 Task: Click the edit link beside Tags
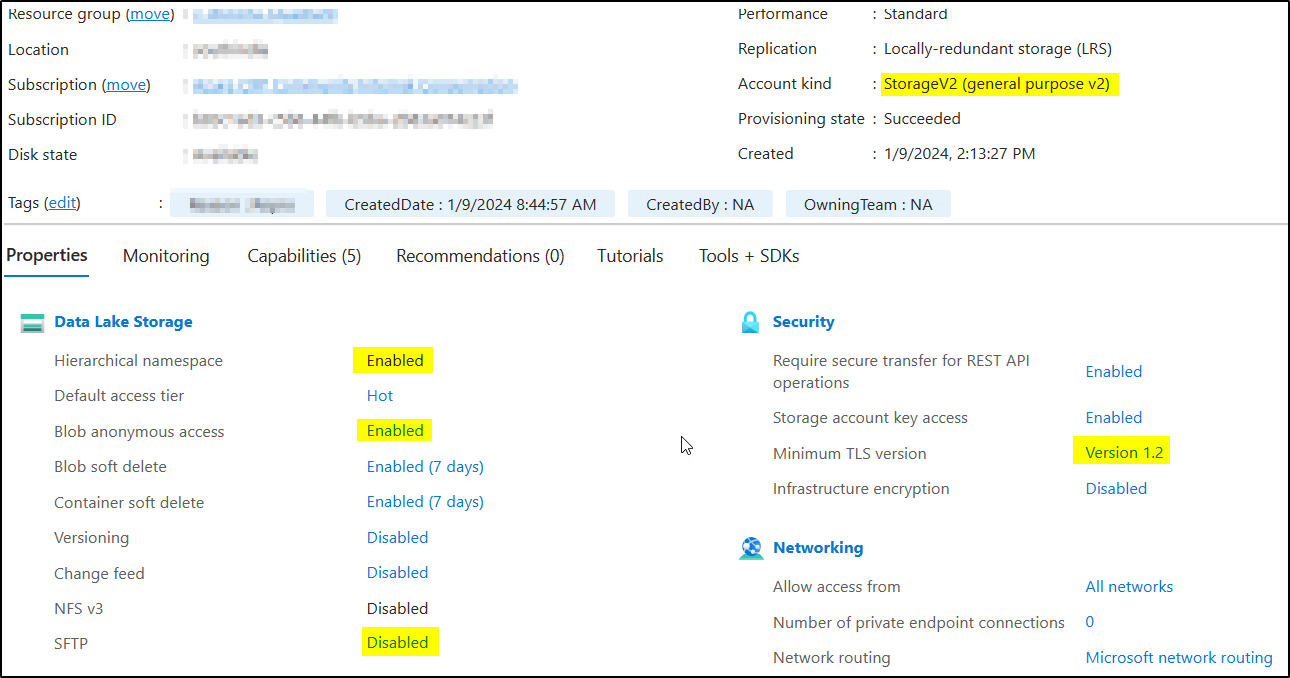(x=62, y=203)
